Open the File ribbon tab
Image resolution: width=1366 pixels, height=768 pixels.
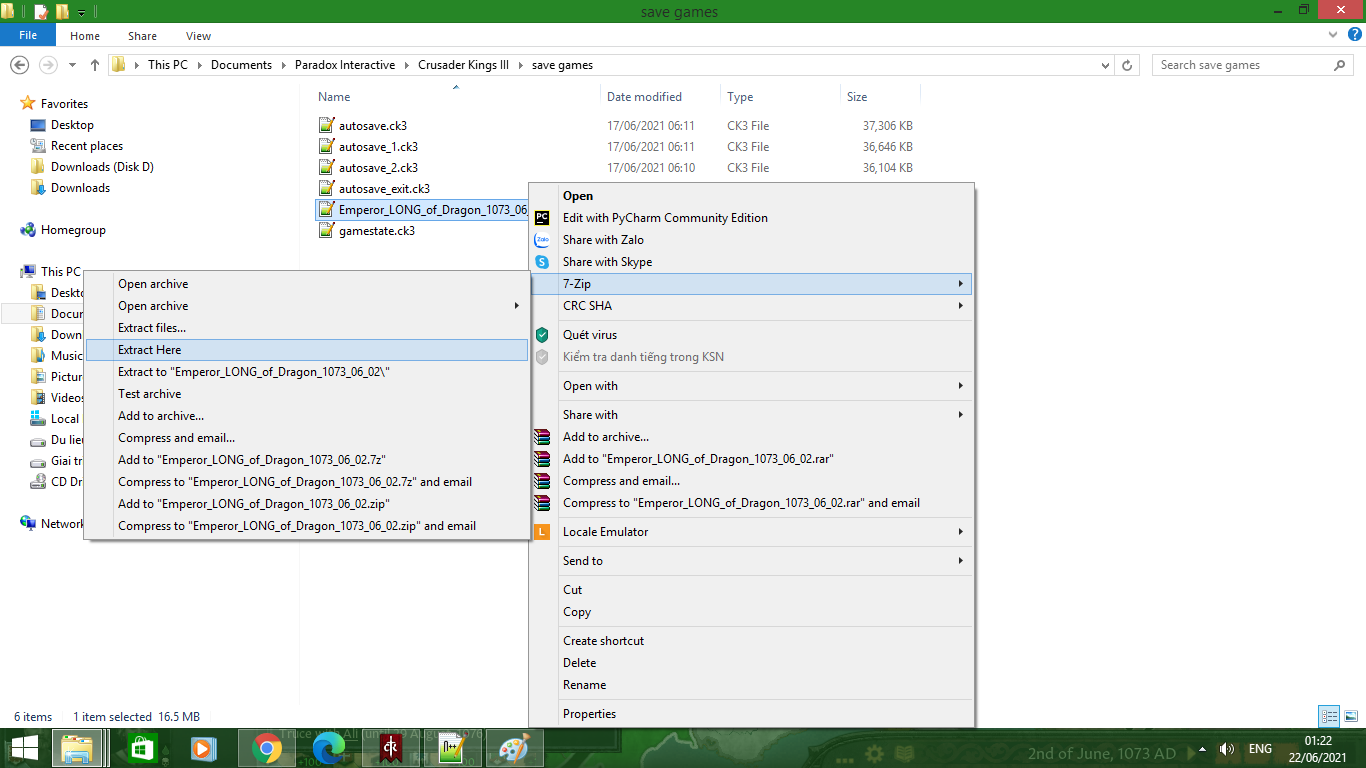pyautogui.click(x=28, y=35)
